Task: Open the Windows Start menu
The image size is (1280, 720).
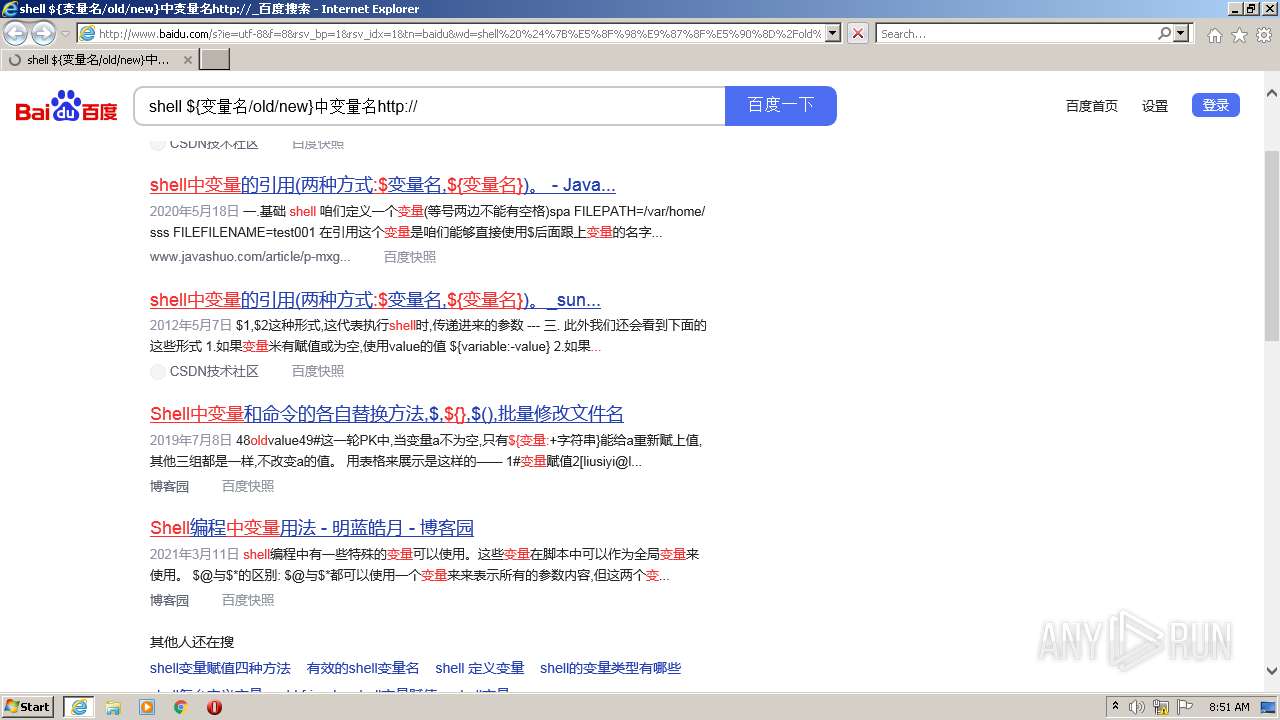Action: 28,706
